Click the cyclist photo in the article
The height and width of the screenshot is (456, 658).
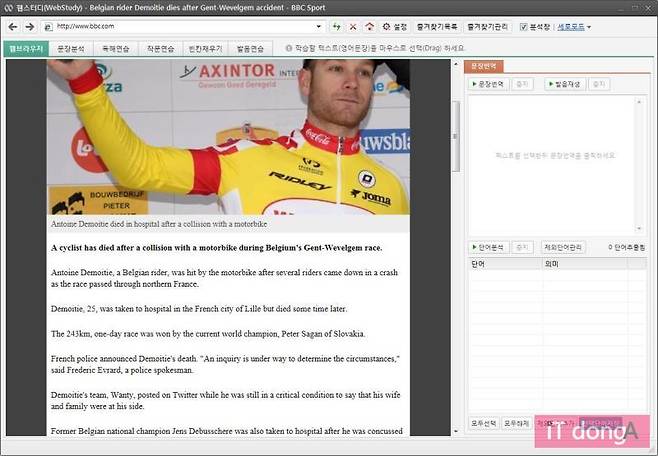[228, 137]
